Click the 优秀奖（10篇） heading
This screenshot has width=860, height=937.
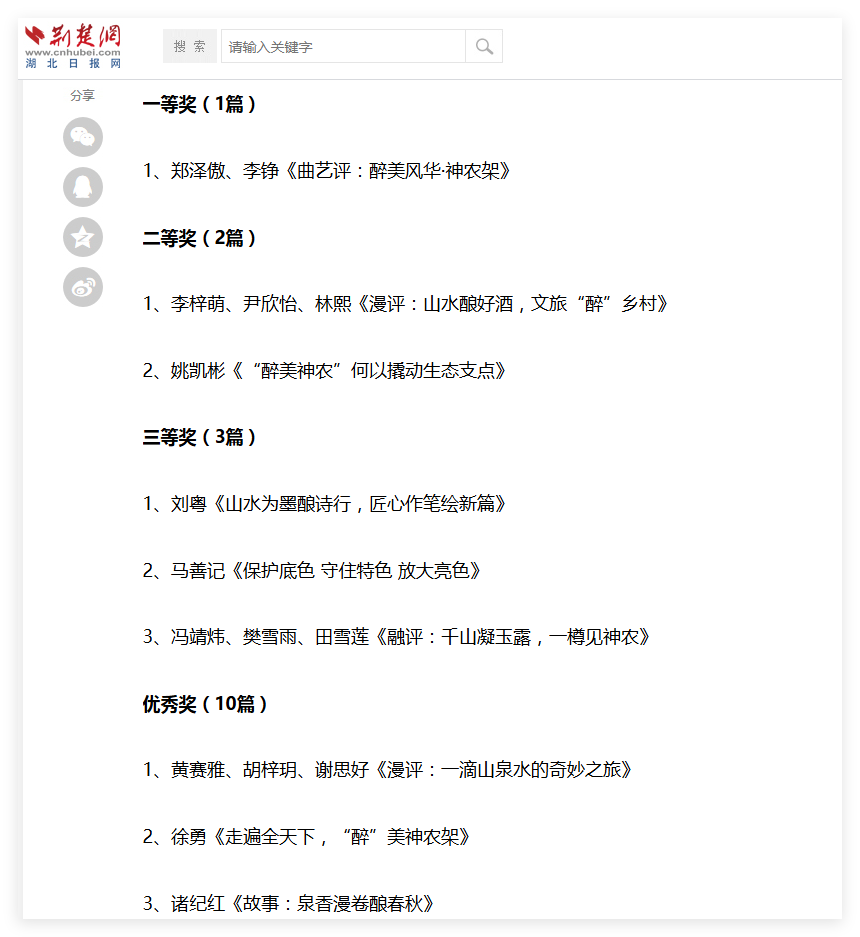(205, 704)
